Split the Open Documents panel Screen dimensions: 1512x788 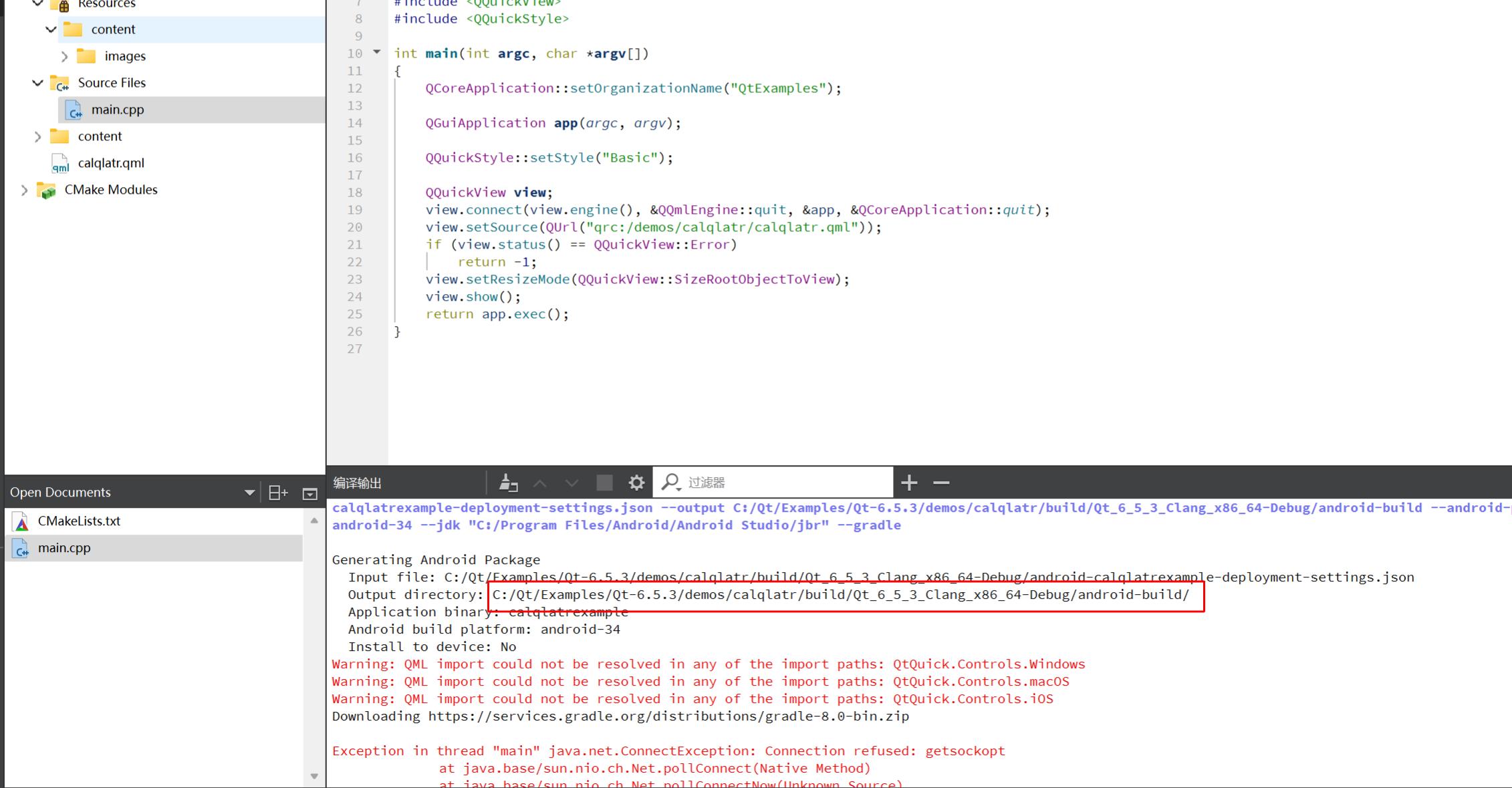click(277, 493)
